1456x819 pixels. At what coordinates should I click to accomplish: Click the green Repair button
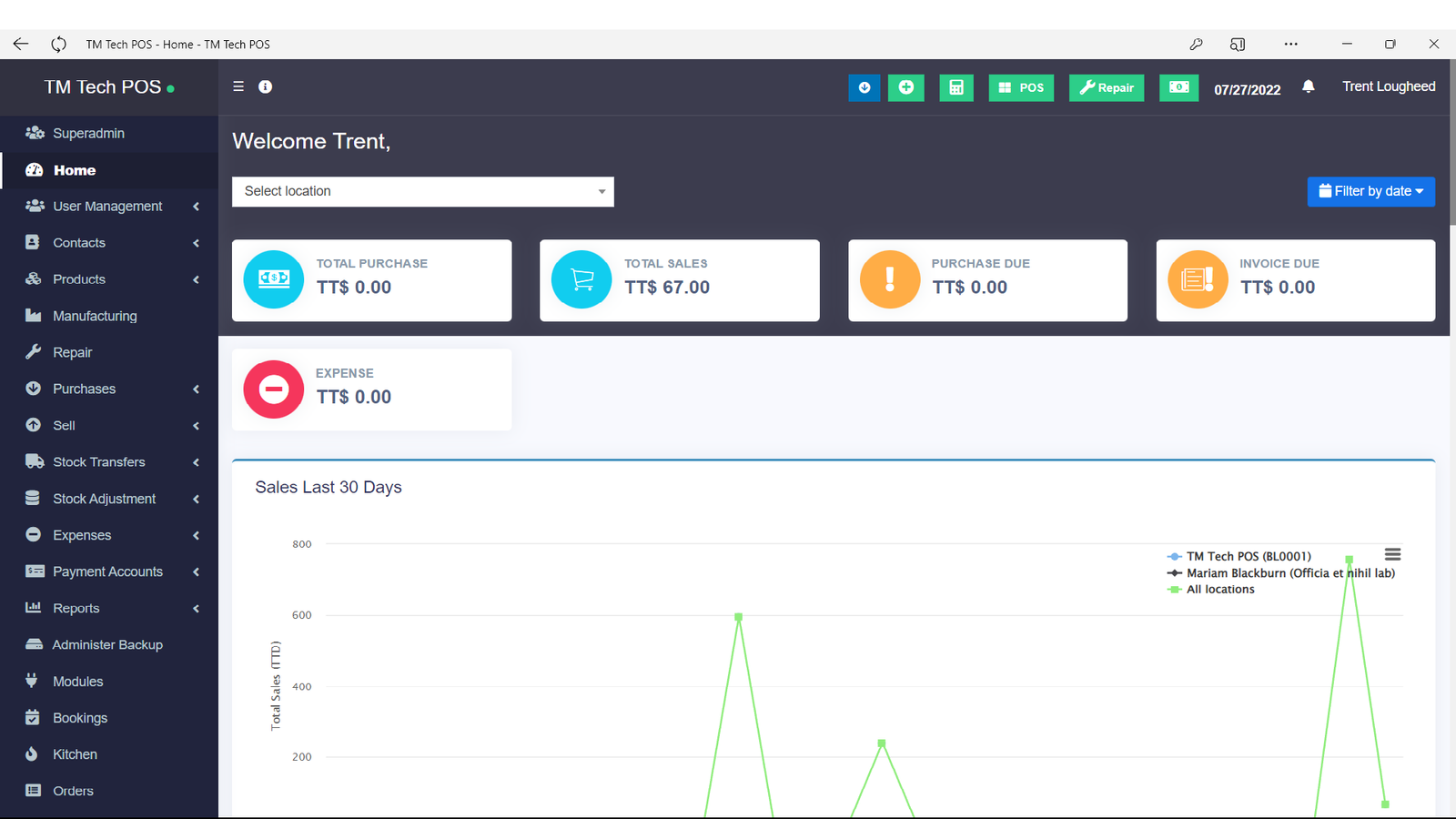click(1106, 87)
